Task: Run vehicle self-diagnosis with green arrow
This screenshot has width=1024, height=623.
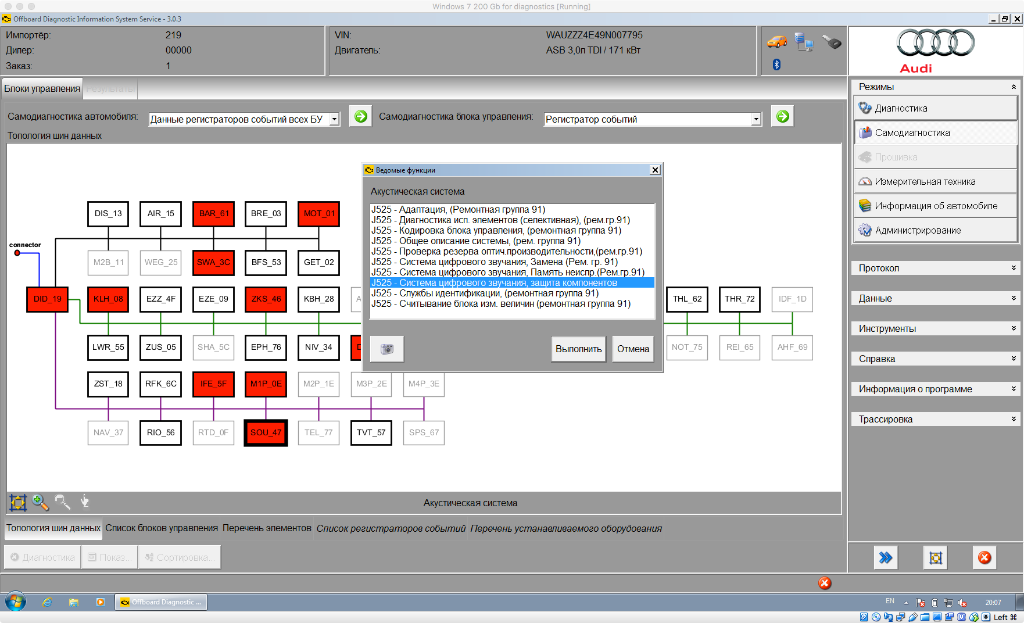Action: click(x=360, y=118)
